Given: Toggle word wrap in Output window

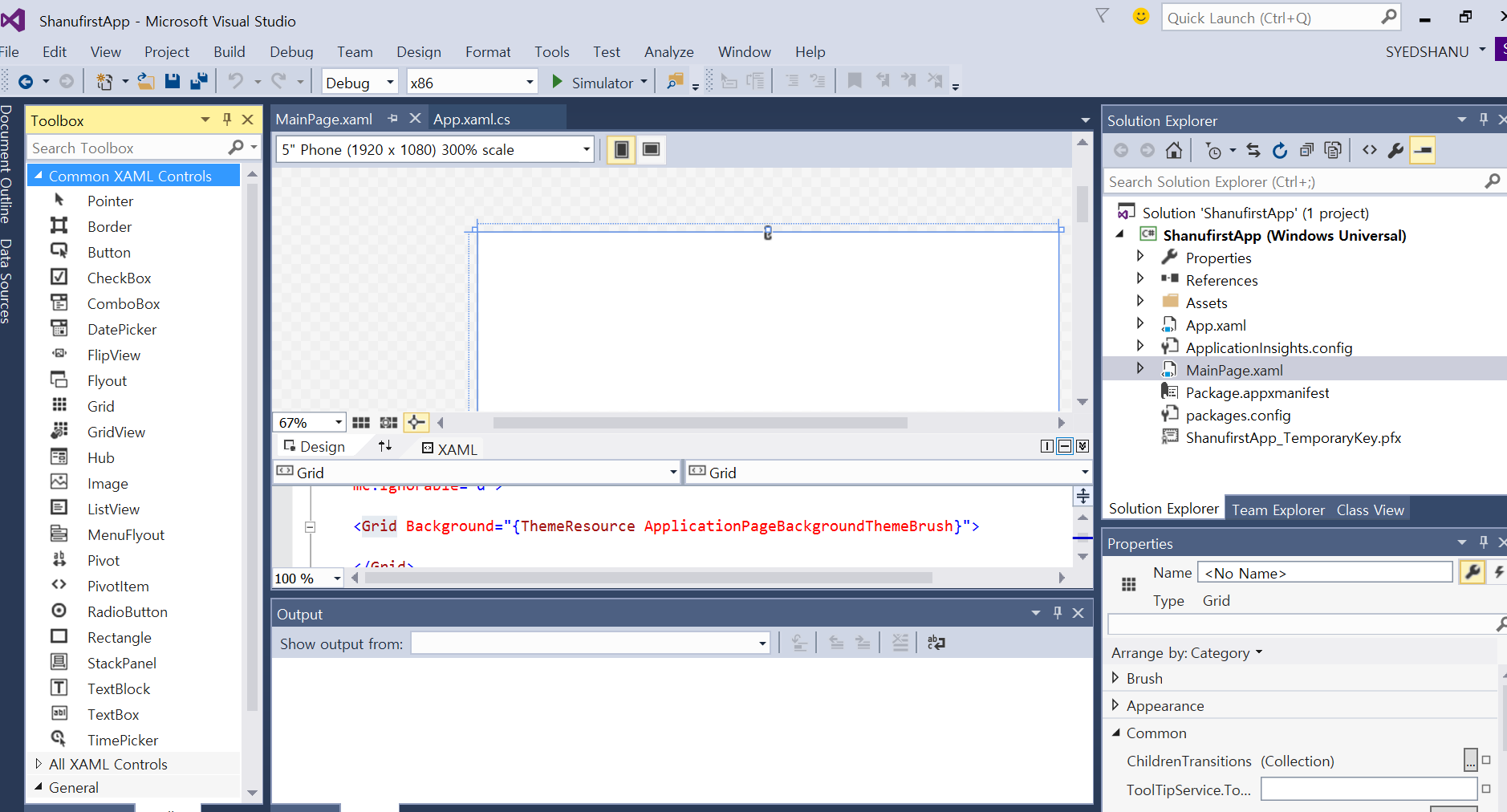Looking at the screenshot, I should click(936, 643).
